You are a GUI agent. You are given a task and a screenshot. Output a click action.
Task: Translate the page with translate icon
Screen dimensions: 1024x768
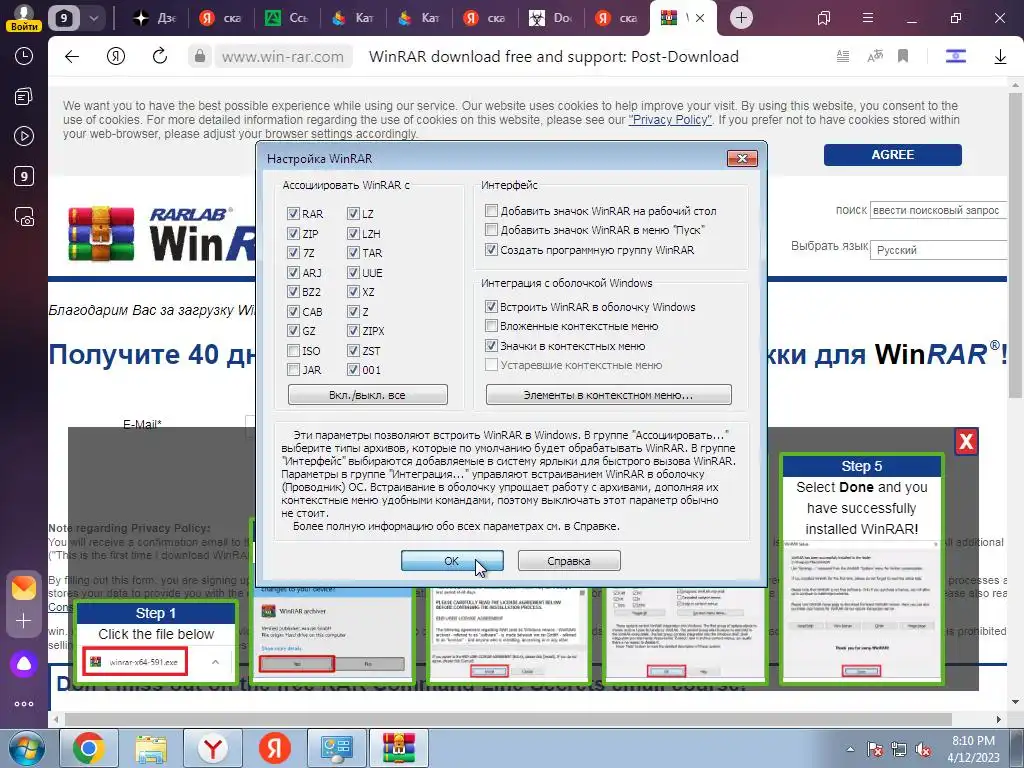tap(875, 57)
